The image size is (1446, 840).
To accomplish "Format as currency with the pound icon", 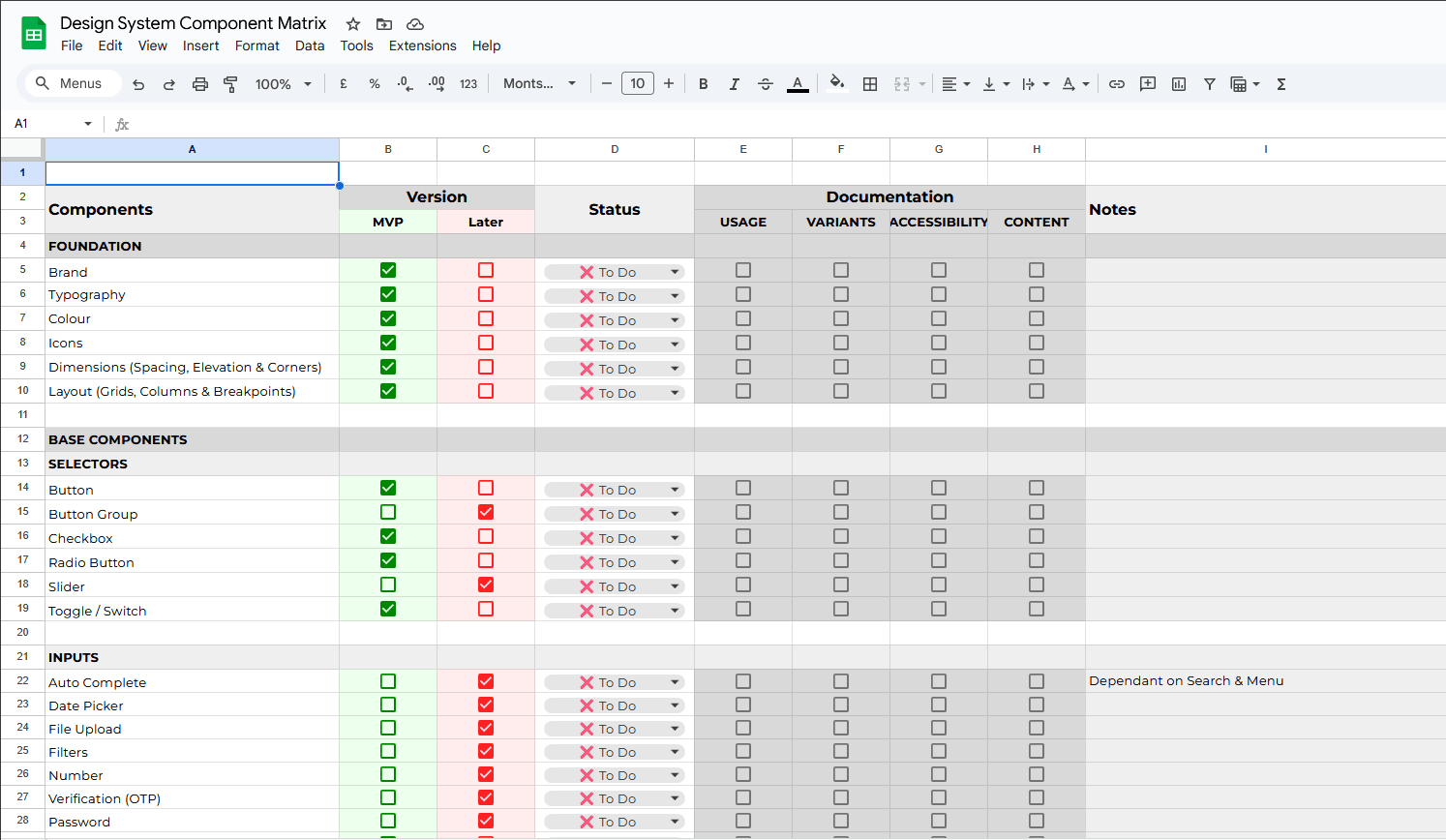I will 344,84.
